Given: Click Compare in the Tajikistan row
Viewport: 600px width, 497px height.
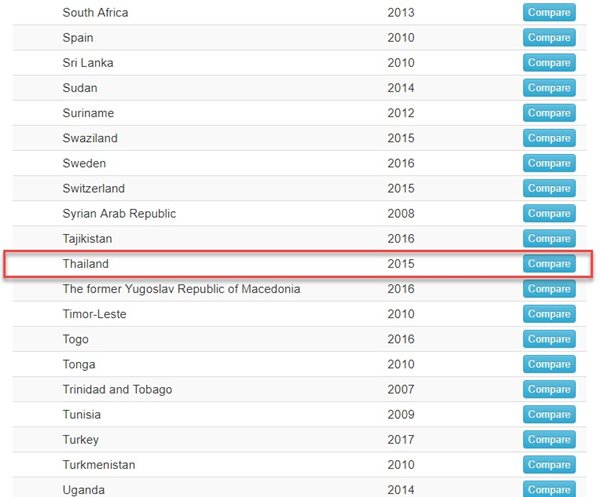Looking at the screenshot, I should [x=549, y=239].
